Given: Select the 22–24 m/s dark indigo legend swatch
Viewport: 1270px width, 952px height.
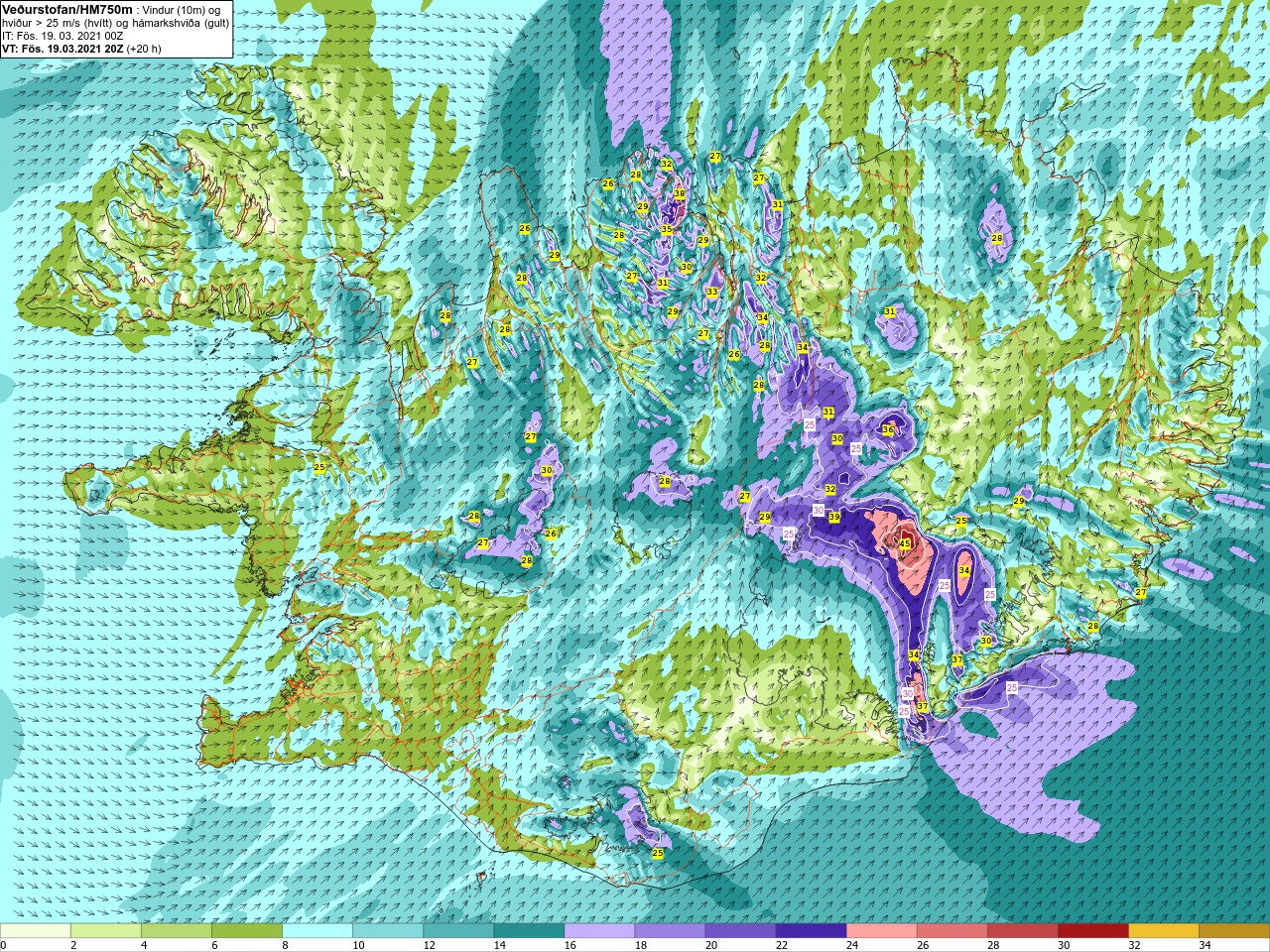Looking at the screenshot, I should (811, 931).
